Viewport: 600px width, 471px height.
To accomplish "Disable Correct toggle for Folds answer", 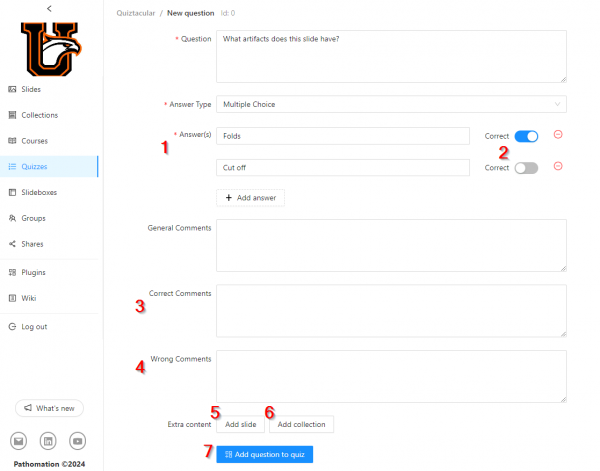I will [526, 136].
